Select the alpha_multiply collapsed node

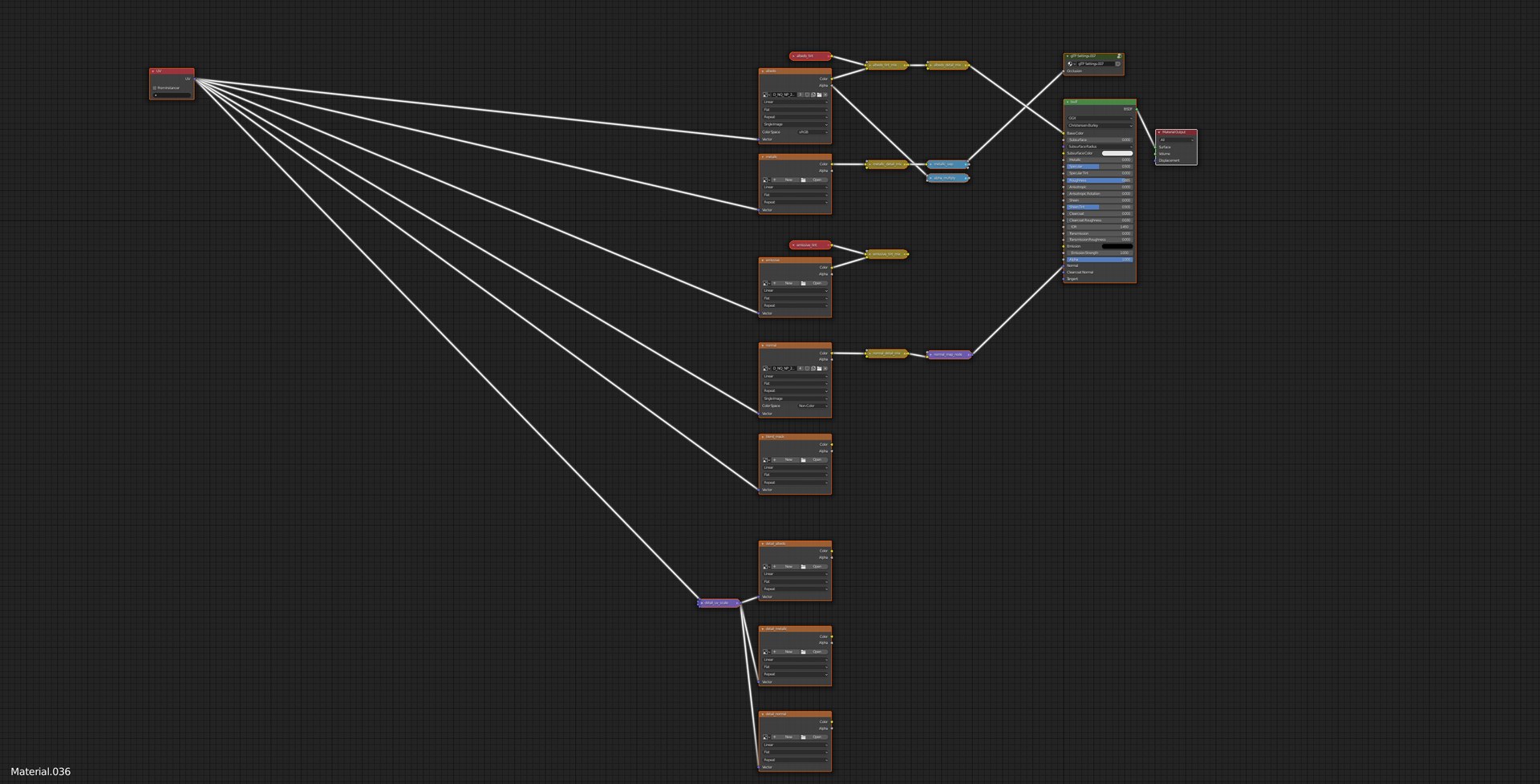tap(948, 178)
